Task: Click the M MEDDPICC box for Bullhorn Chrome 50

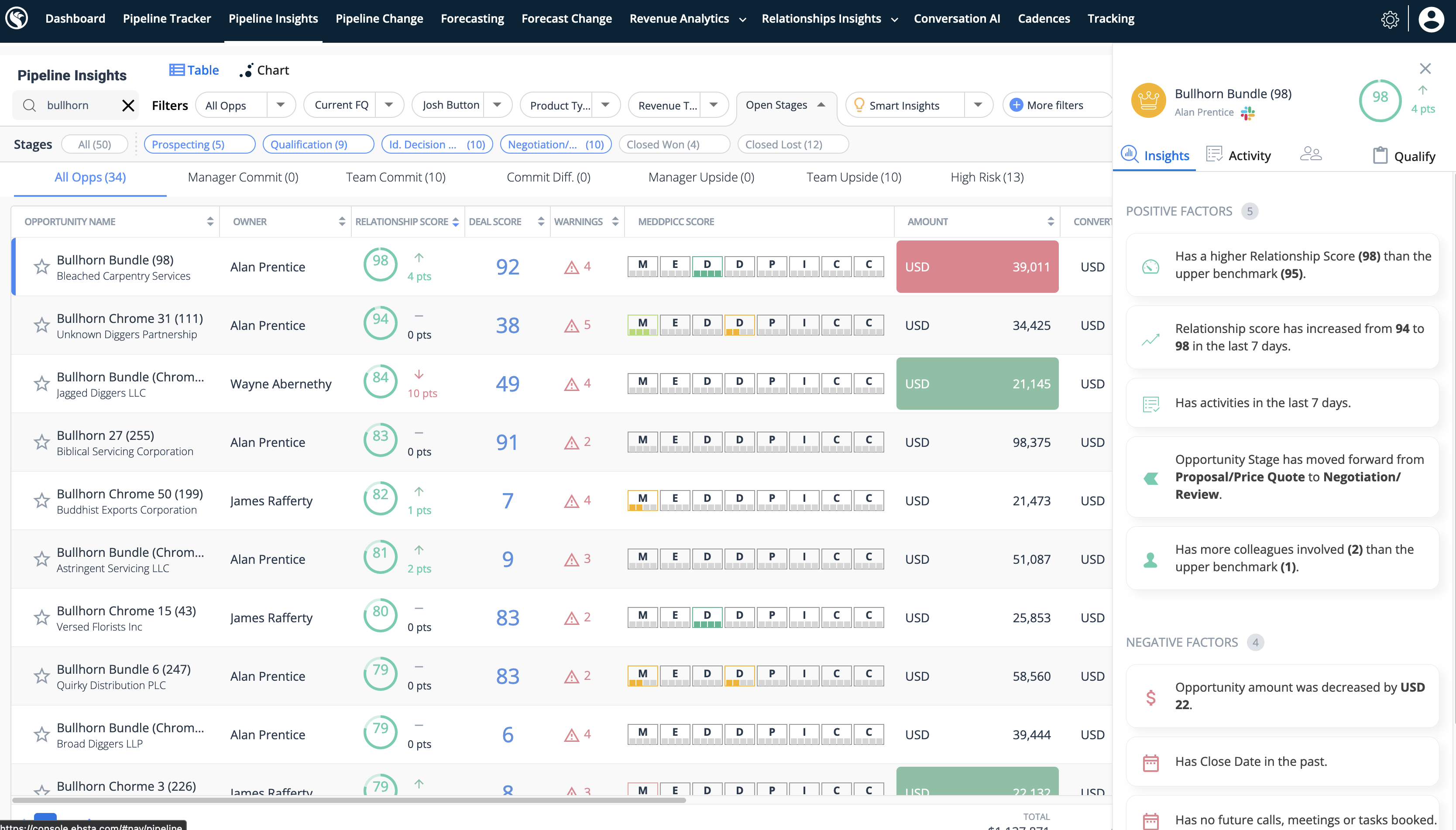Action: 642,500
